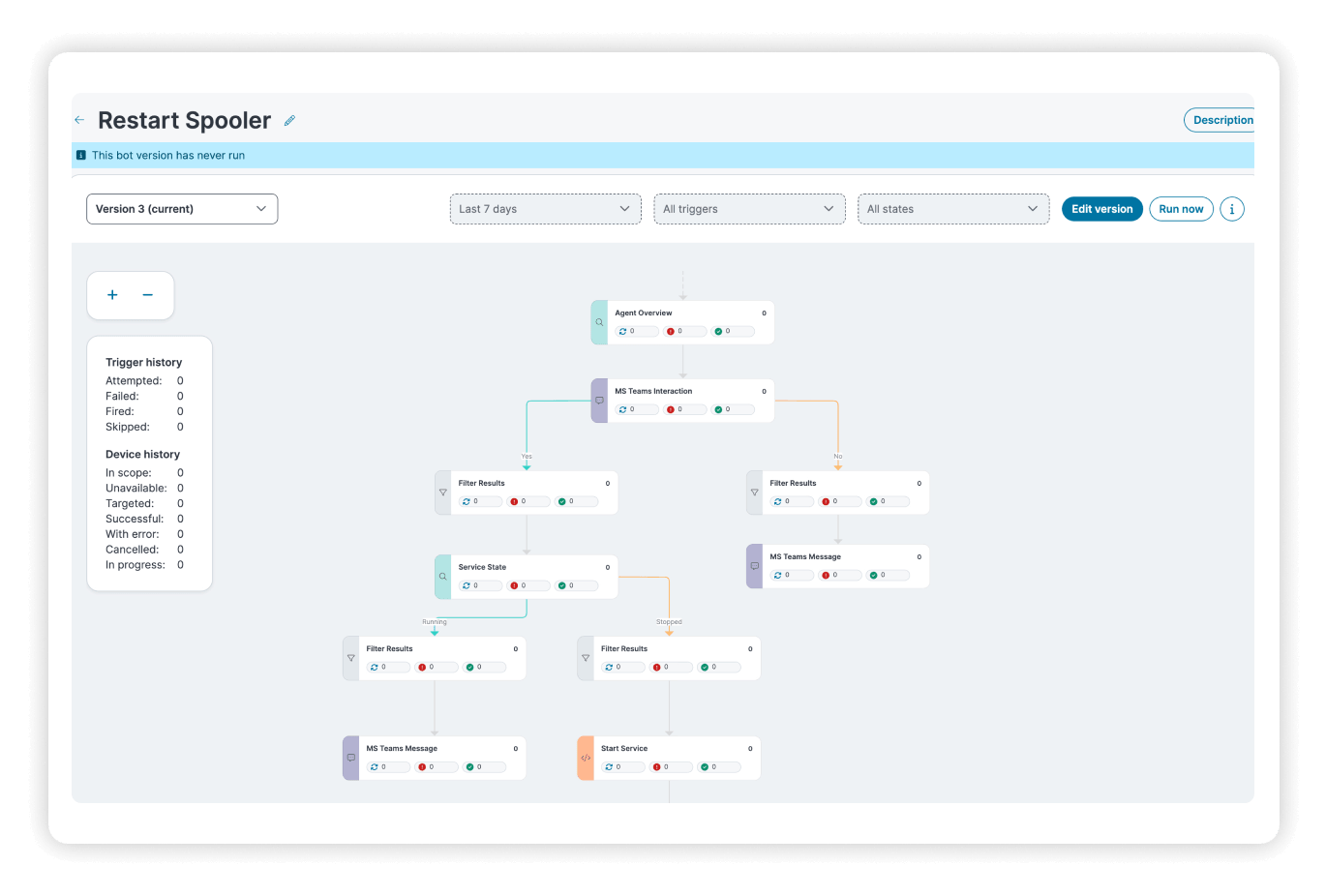This screenshot has width=1326, height=896.
Task: Click Service State success count badge
Action: pos(576,585)
